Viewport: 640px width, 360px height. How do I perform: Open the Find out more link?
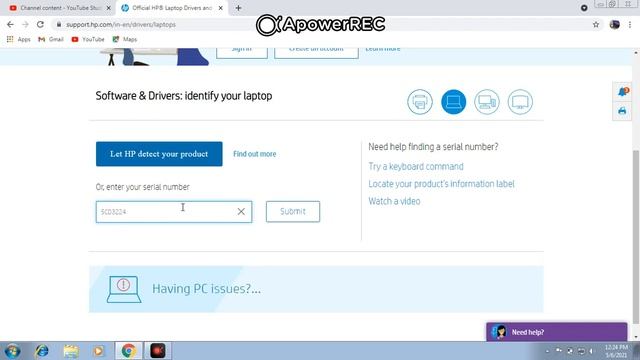pyautogui.click(x=255, y=154)
